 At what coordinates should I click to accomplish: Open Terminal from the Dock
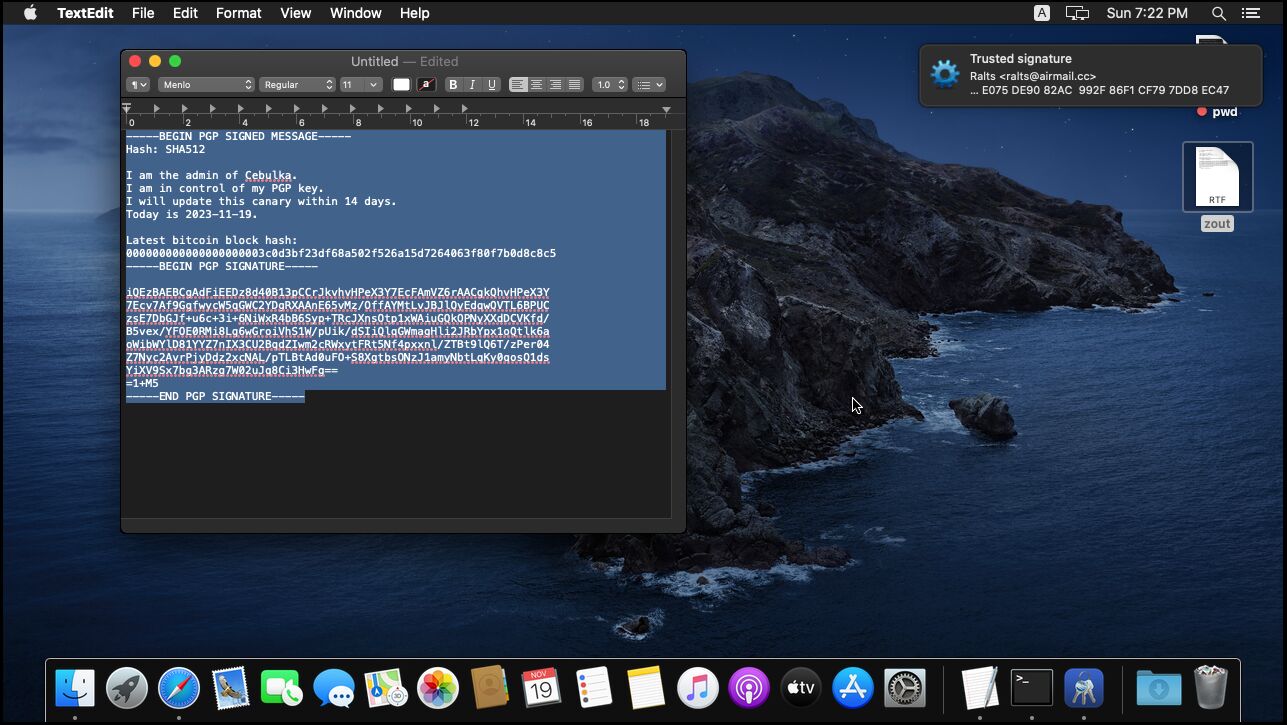pos(1031,688)
